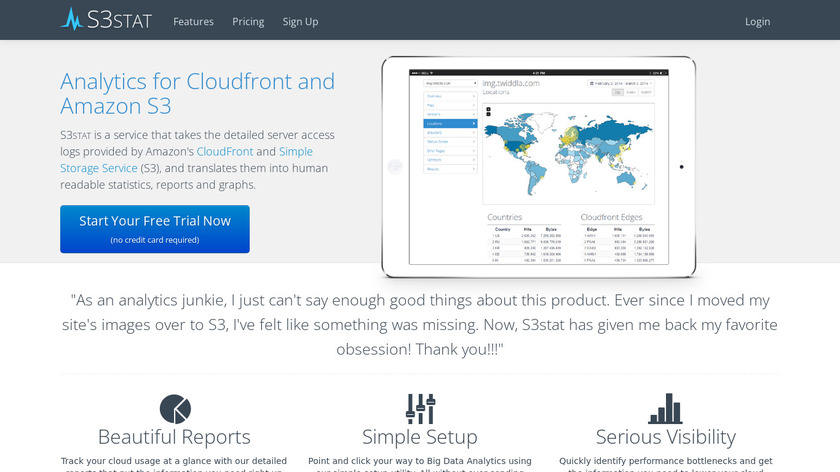
Task: Click the bar chart Serious Visibility icon
Action: tap(665, 409)
